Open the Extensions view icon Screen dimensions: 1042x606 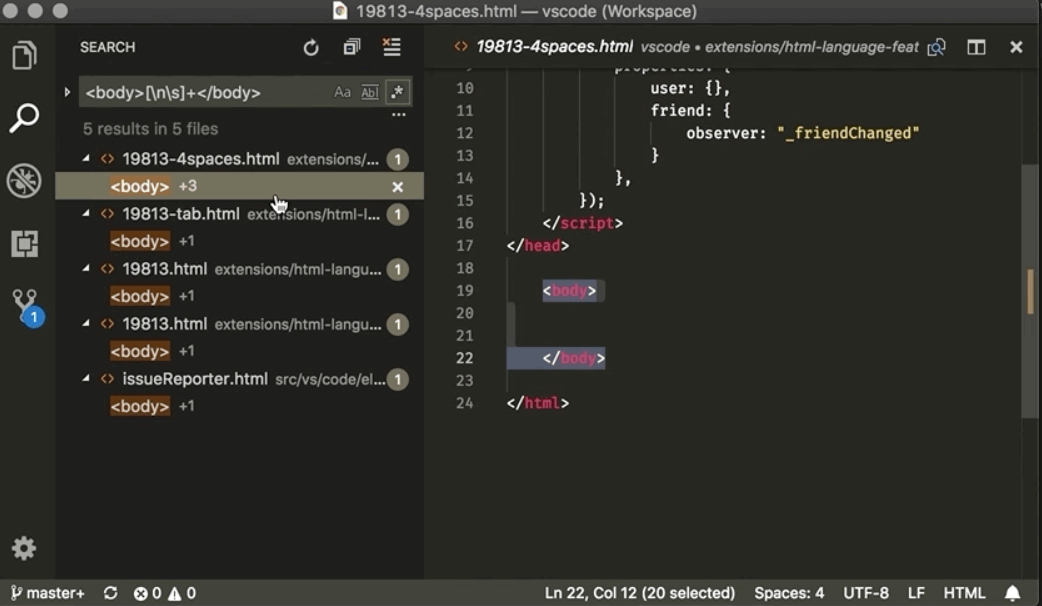(x=25, y=244)
